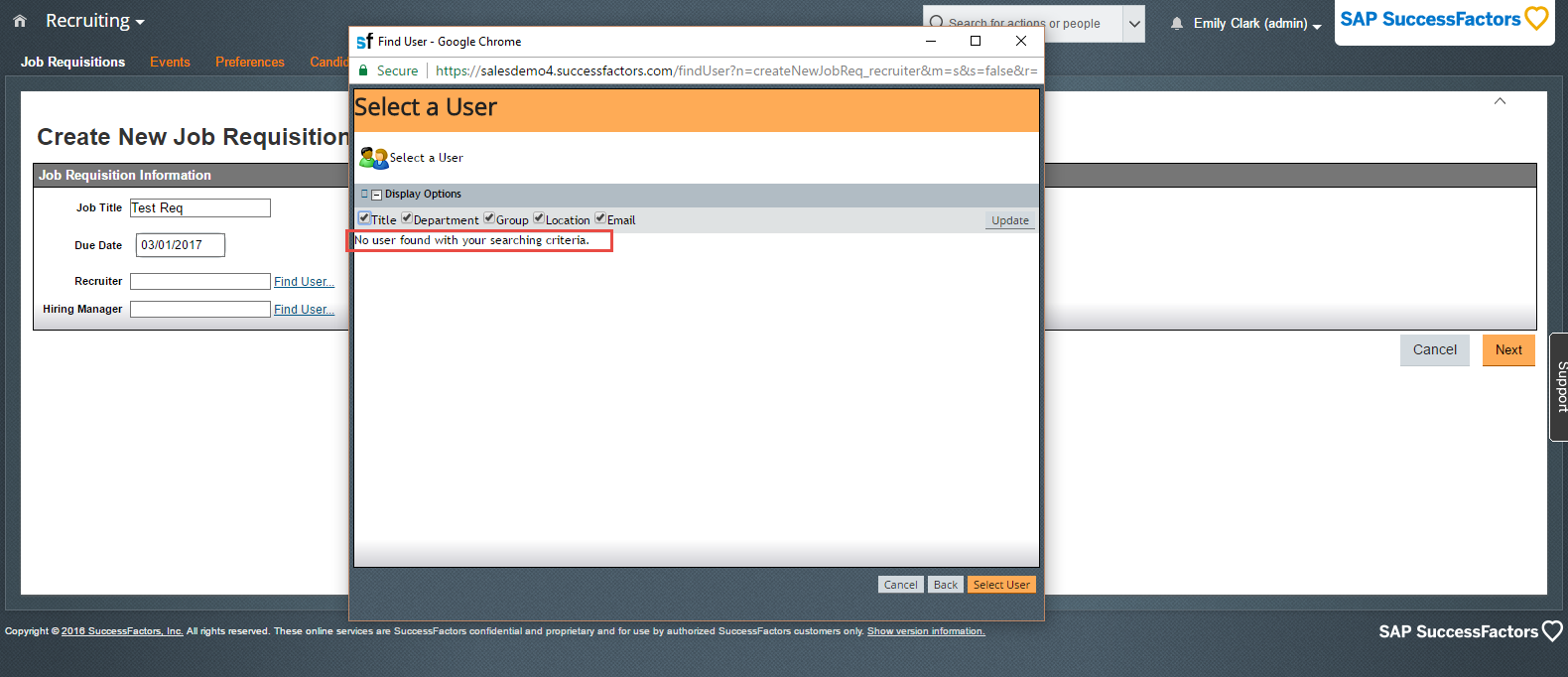Open the Recruiting module dropdown
This screenshot has height=677, width=1568.
tap(95, 21)
